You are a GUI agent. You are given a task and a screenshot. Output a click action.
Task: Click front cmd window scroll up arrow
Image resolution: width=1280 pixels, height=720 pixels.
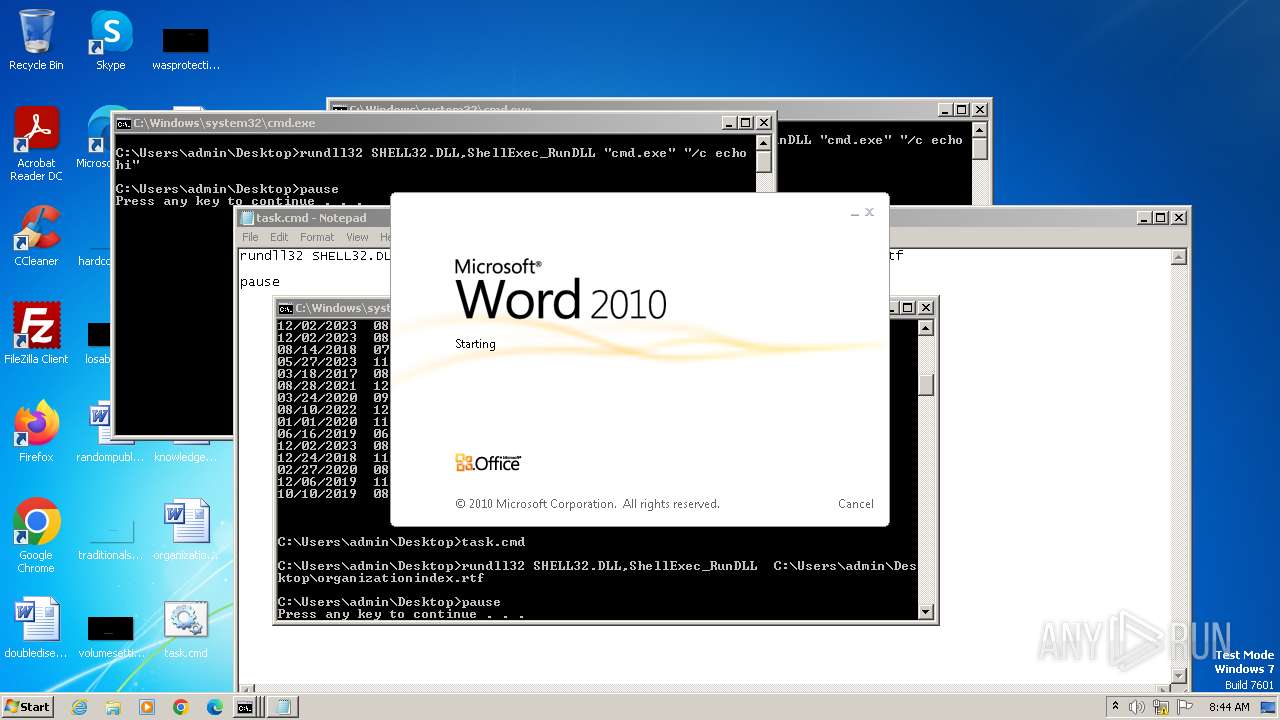(926, 328)
